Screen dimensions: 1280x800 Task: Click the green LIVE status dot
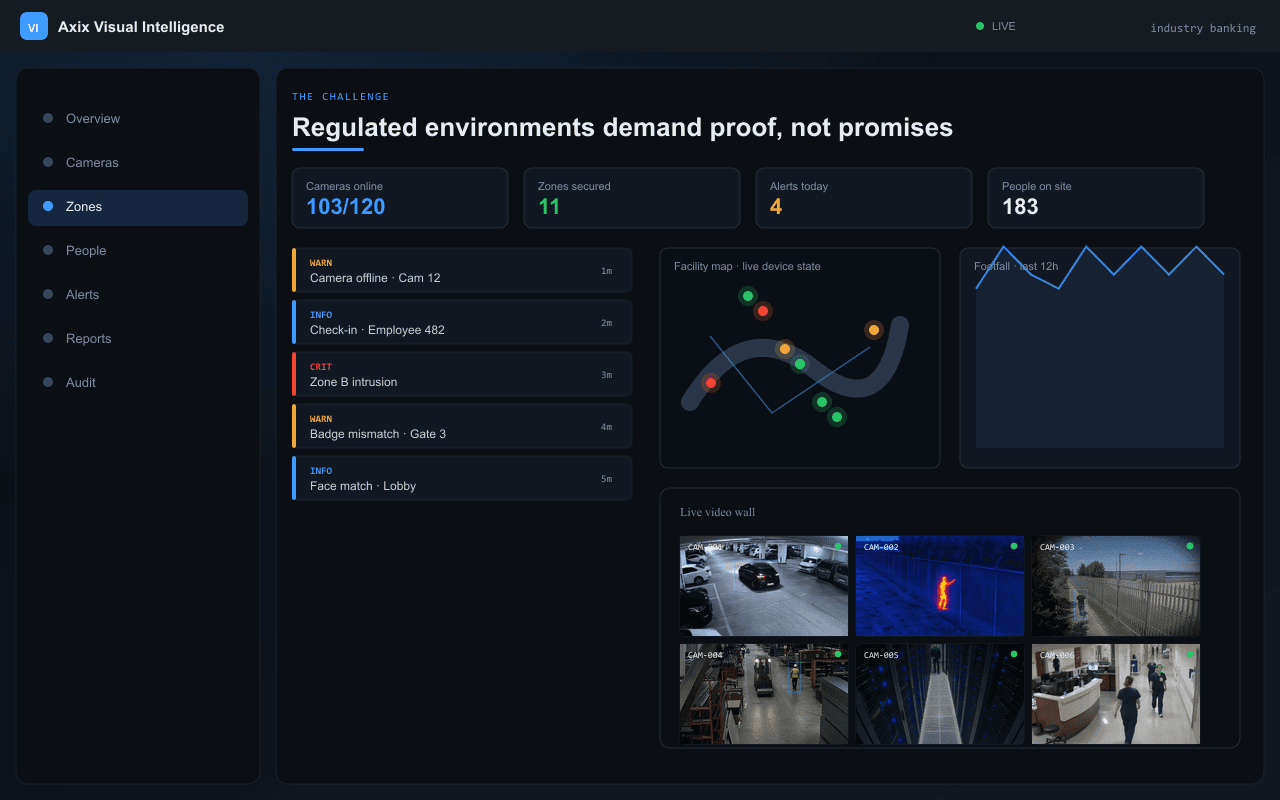[980, 26]
